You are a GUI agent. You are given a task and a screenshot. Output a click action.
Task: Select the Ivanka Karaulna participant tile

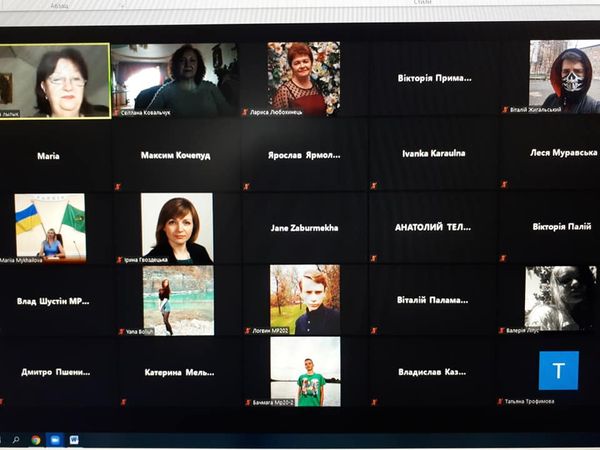coord(433,153)
